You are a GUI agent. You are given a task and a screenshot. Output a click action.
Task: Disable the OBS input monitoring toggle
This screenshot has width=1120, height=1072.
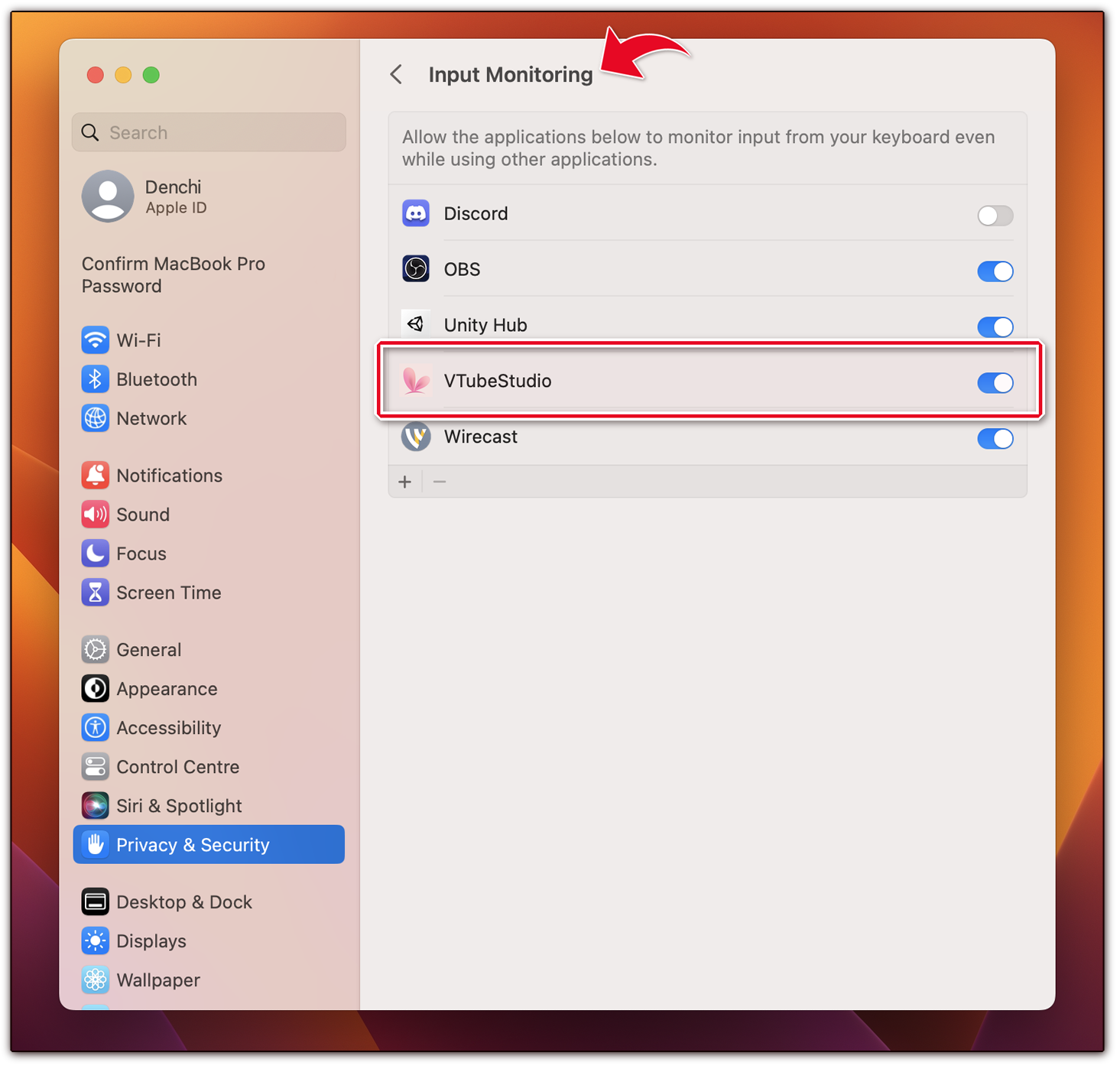[995, 271]
